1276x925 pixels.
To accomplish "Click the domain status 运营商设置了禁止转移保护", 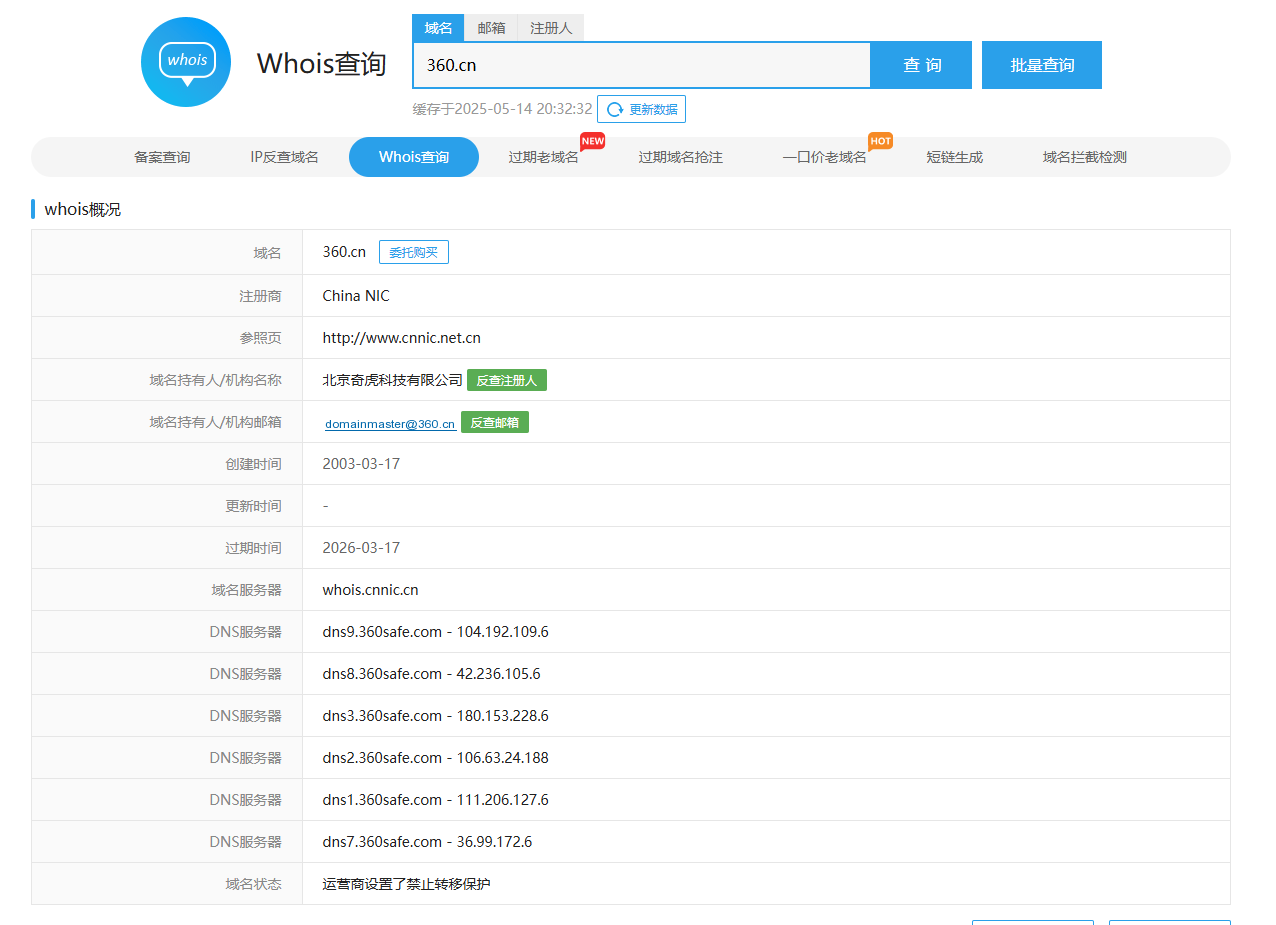I will tap(406, 884).
